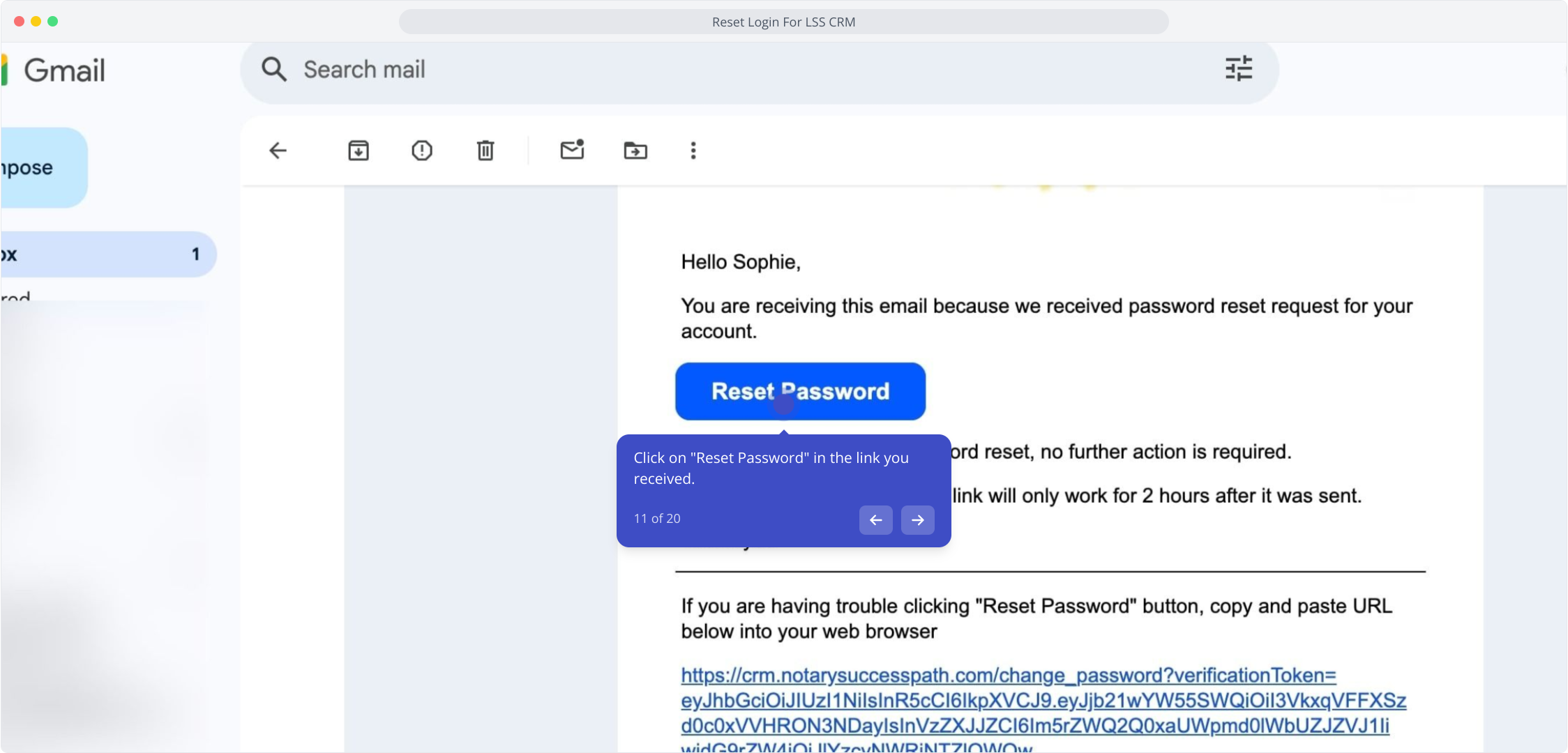1568x753 pixels.
Task: Mark the email as unread
Action: 572,149
